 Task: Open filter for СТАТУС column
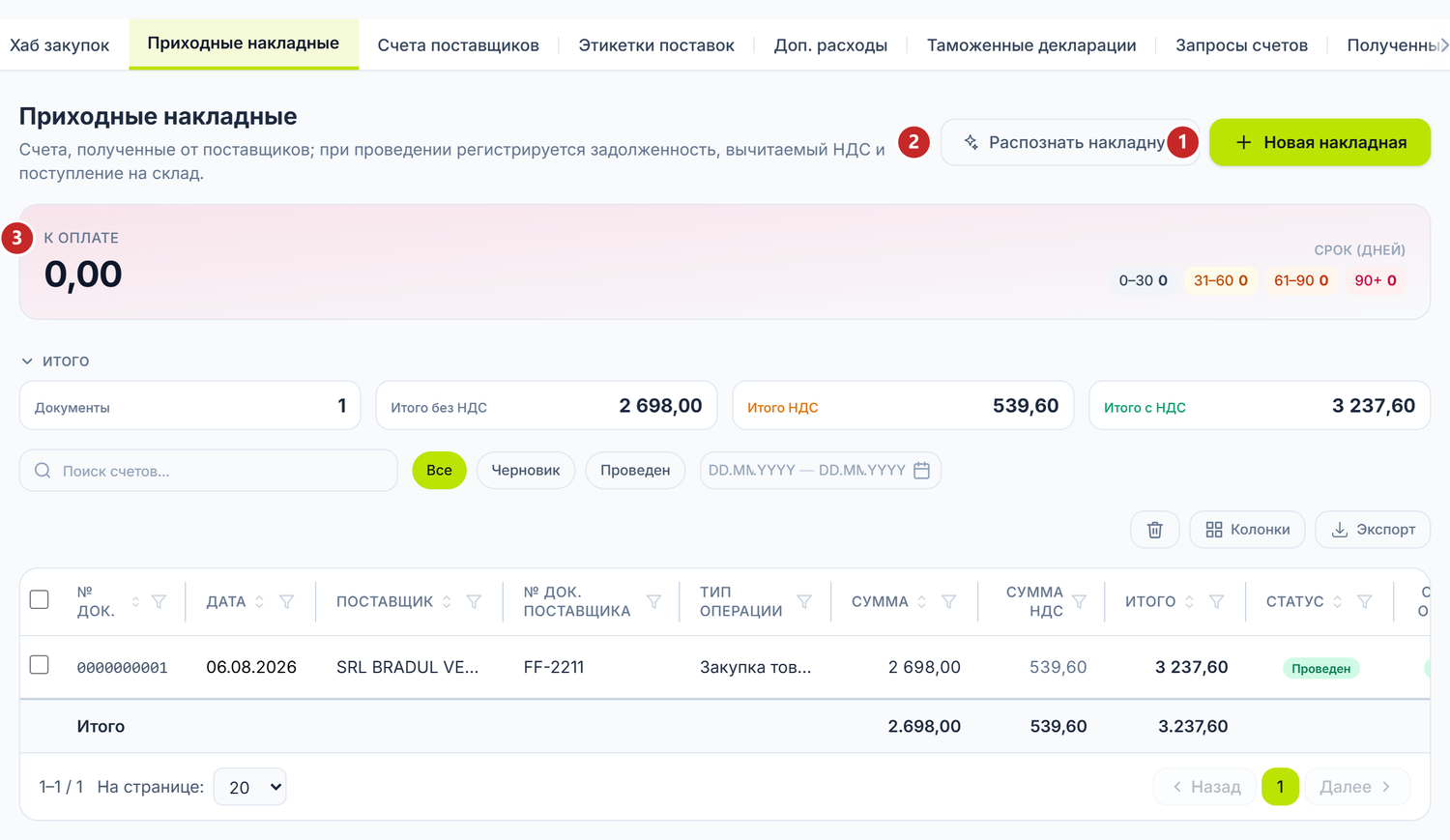[1365, 602]
